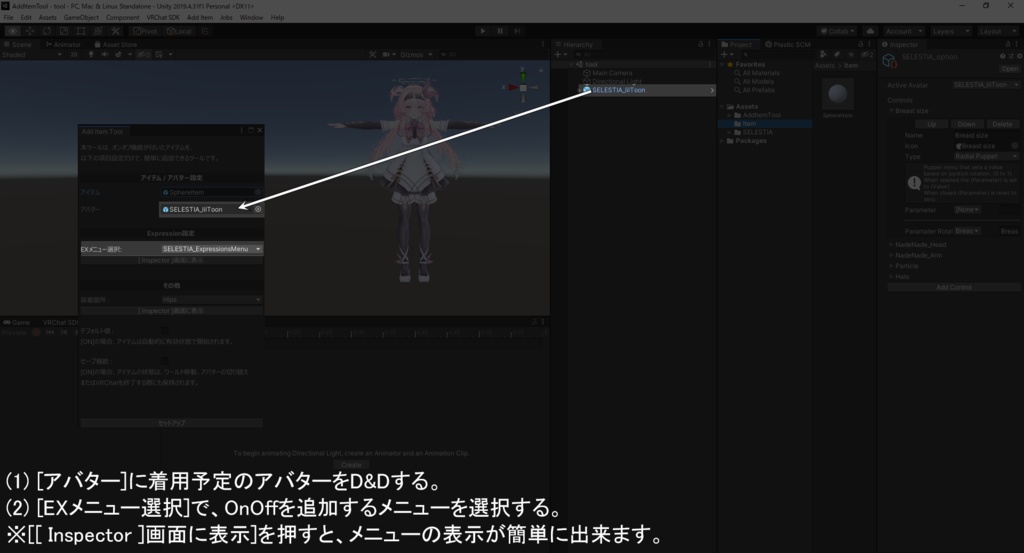Toggle 2D view in Scene
Screen dimensions: 1024x553
(74, 55)
